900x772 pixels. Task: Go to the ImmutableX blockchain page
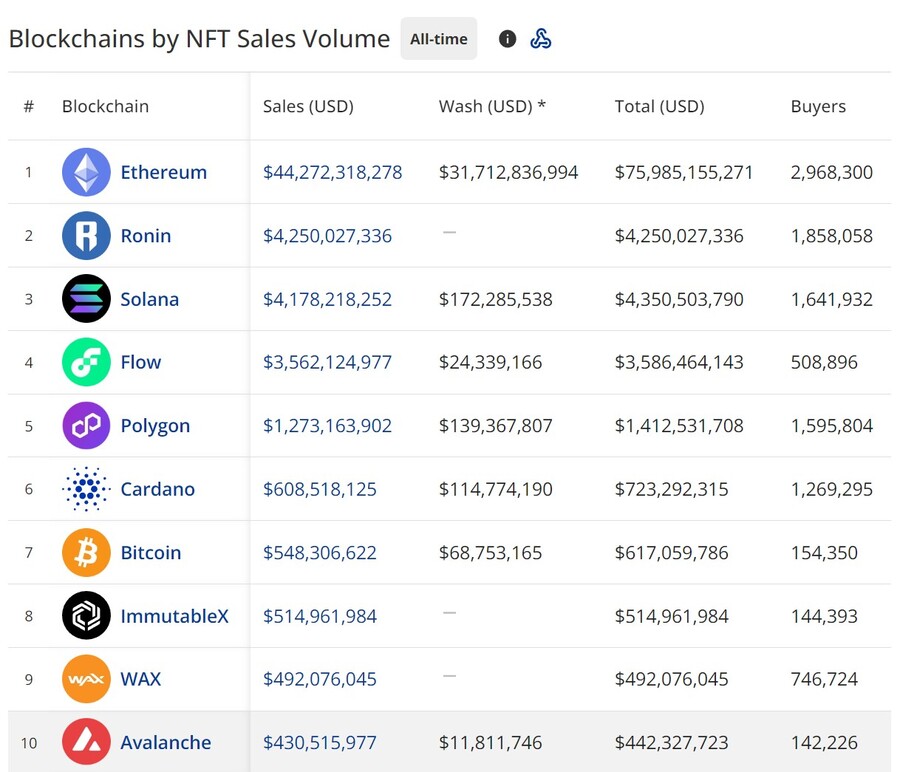pyautogui.click(x=174, y=616)
